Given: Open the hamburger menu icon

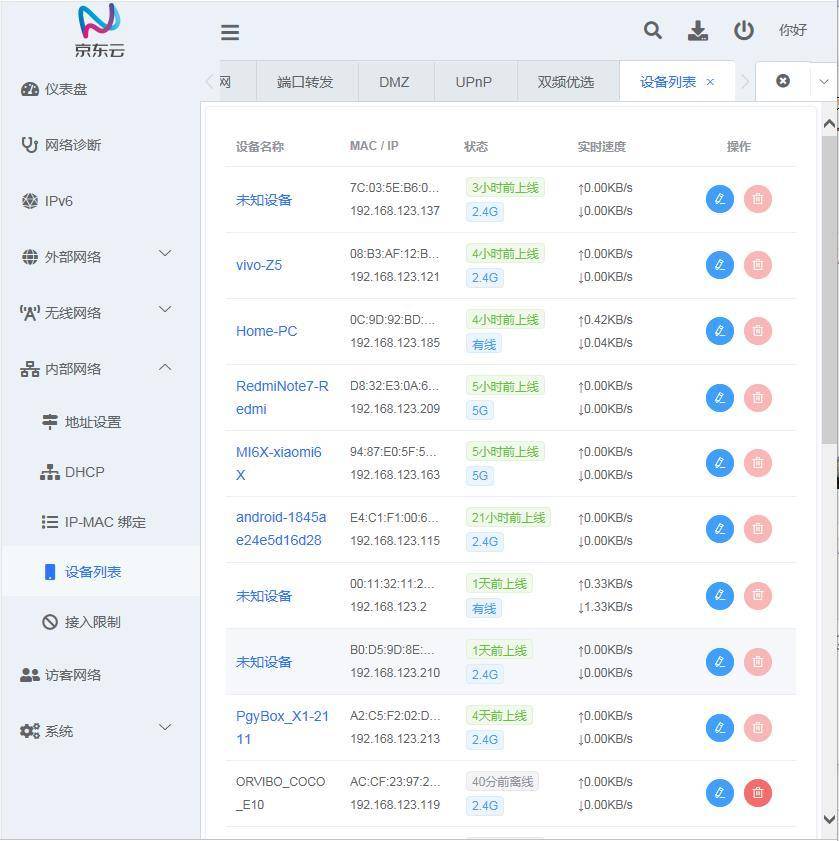Looking at the screenshot, I should (x=230, y=32).
